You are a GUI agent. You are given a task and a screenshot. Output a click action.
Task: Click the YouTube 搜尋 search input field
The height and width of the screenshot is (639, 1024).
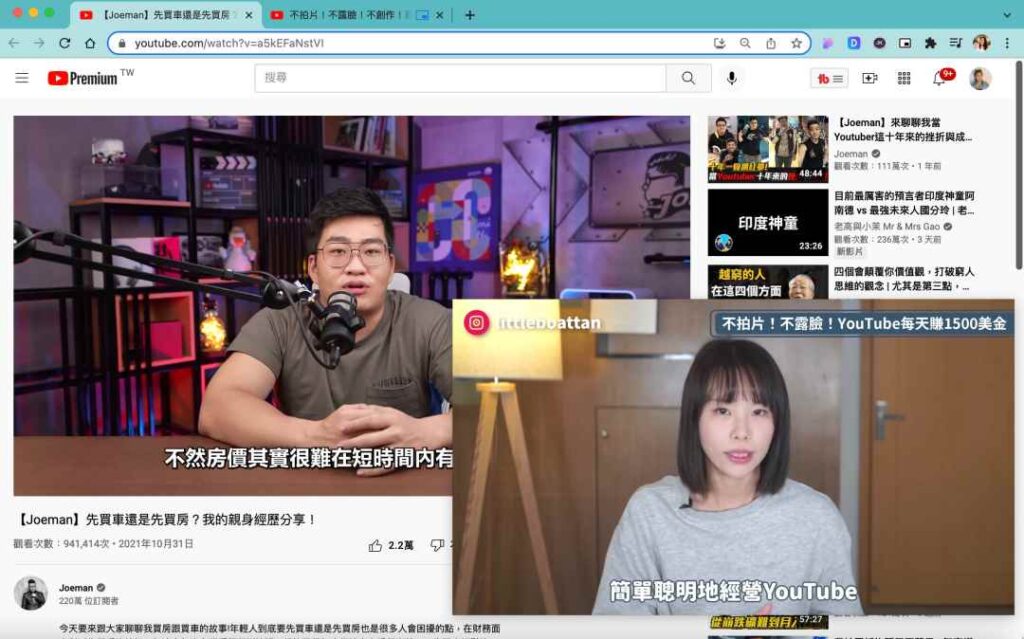pyautogui.click(x=460, y=78)
